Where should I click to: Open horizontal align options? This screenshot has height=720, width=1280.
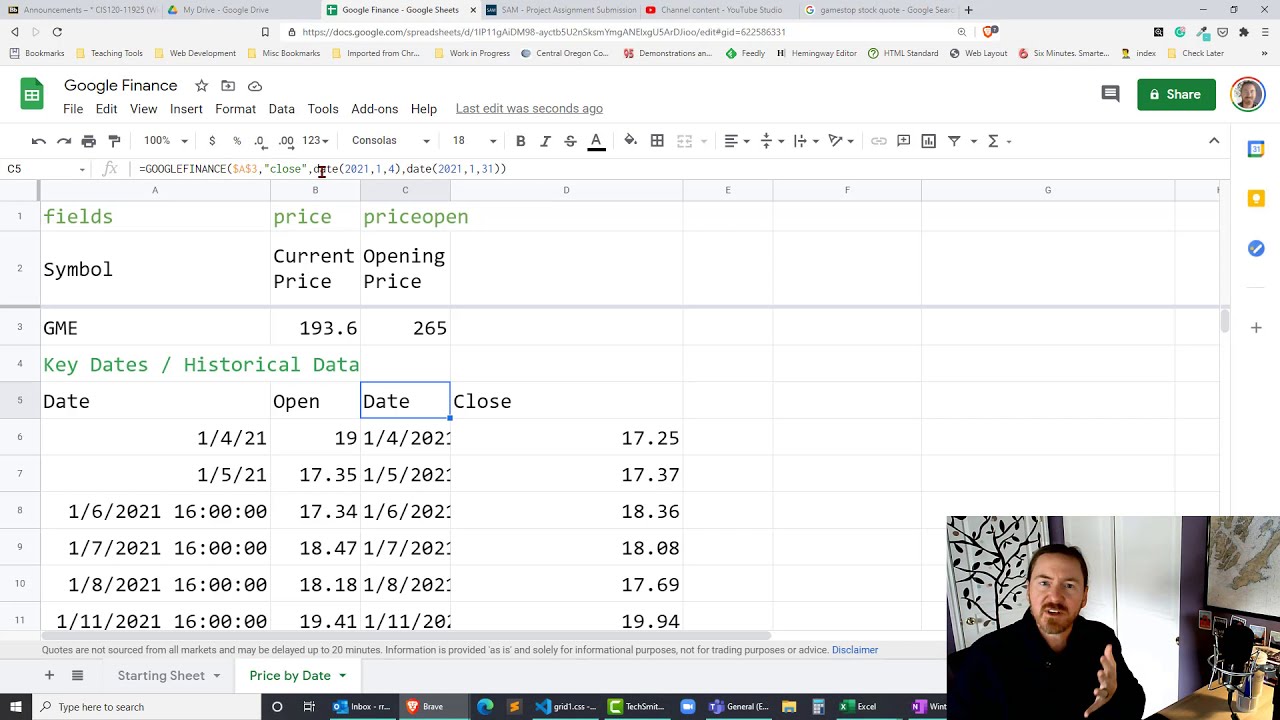(736, 141)
